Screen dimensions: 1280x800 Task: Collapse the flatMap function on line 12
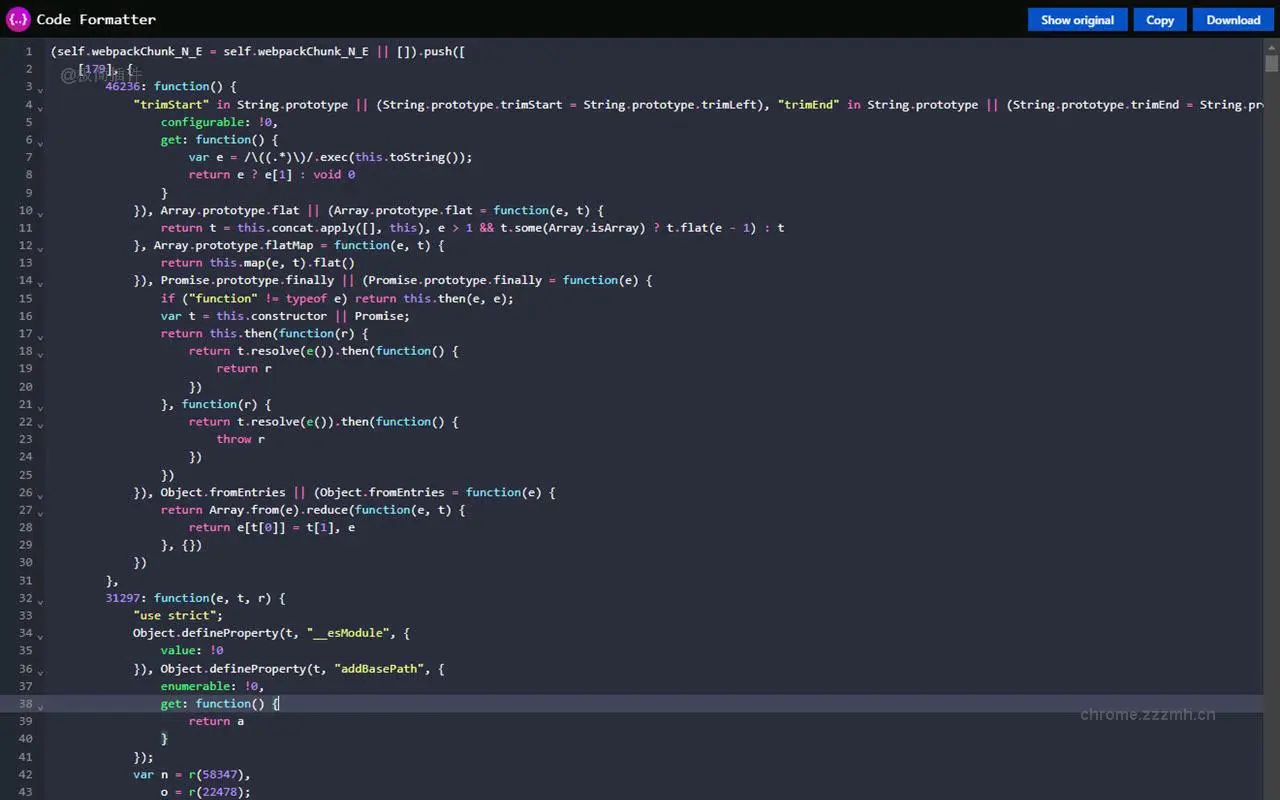pos(40,249)
